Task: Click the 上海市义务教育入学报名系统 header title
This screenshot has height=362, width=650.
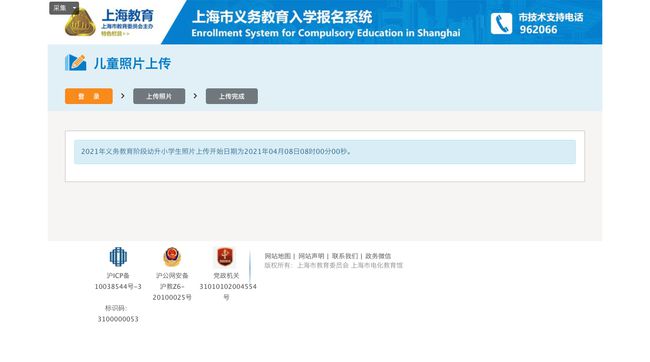Action: click(282, 17)
